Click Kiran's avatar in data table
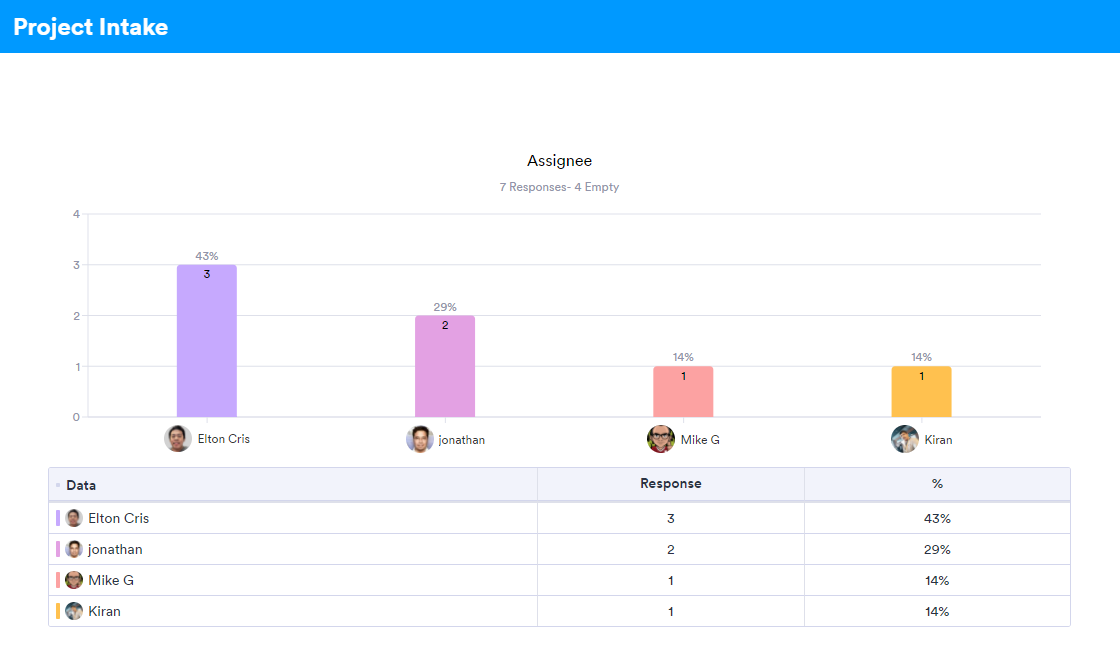Screen dimensions: 1120x652 coord(74,611)
